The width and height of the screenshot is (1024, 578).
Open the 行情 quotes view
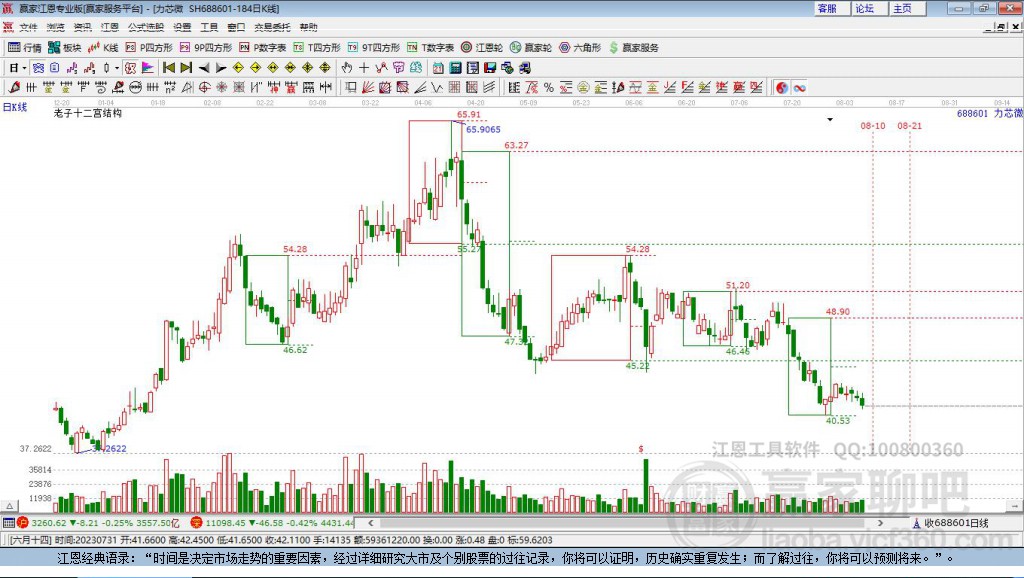[x=25, y=48]
